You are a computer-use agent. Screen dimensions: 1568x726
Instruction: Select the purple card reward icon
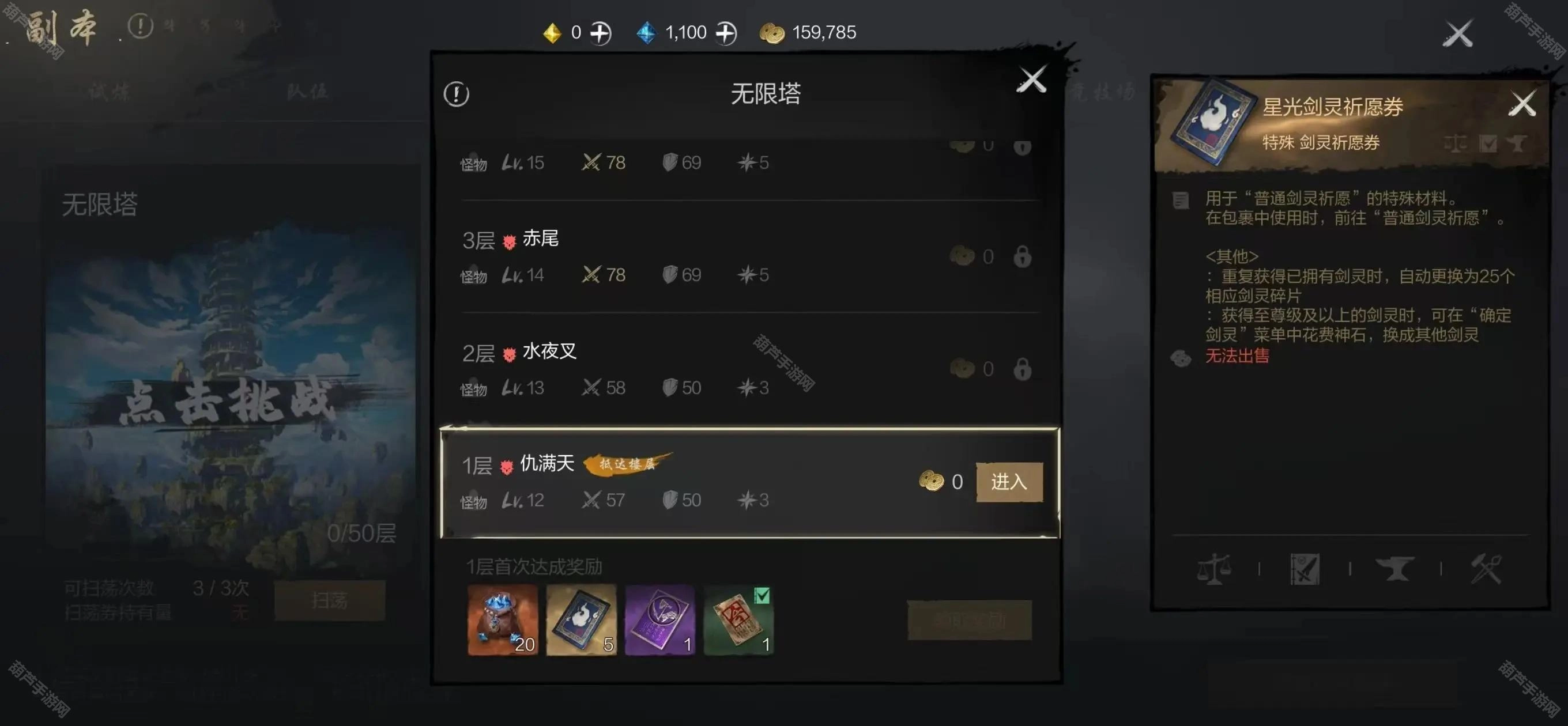pyautogui.click(x=660, y=620)
